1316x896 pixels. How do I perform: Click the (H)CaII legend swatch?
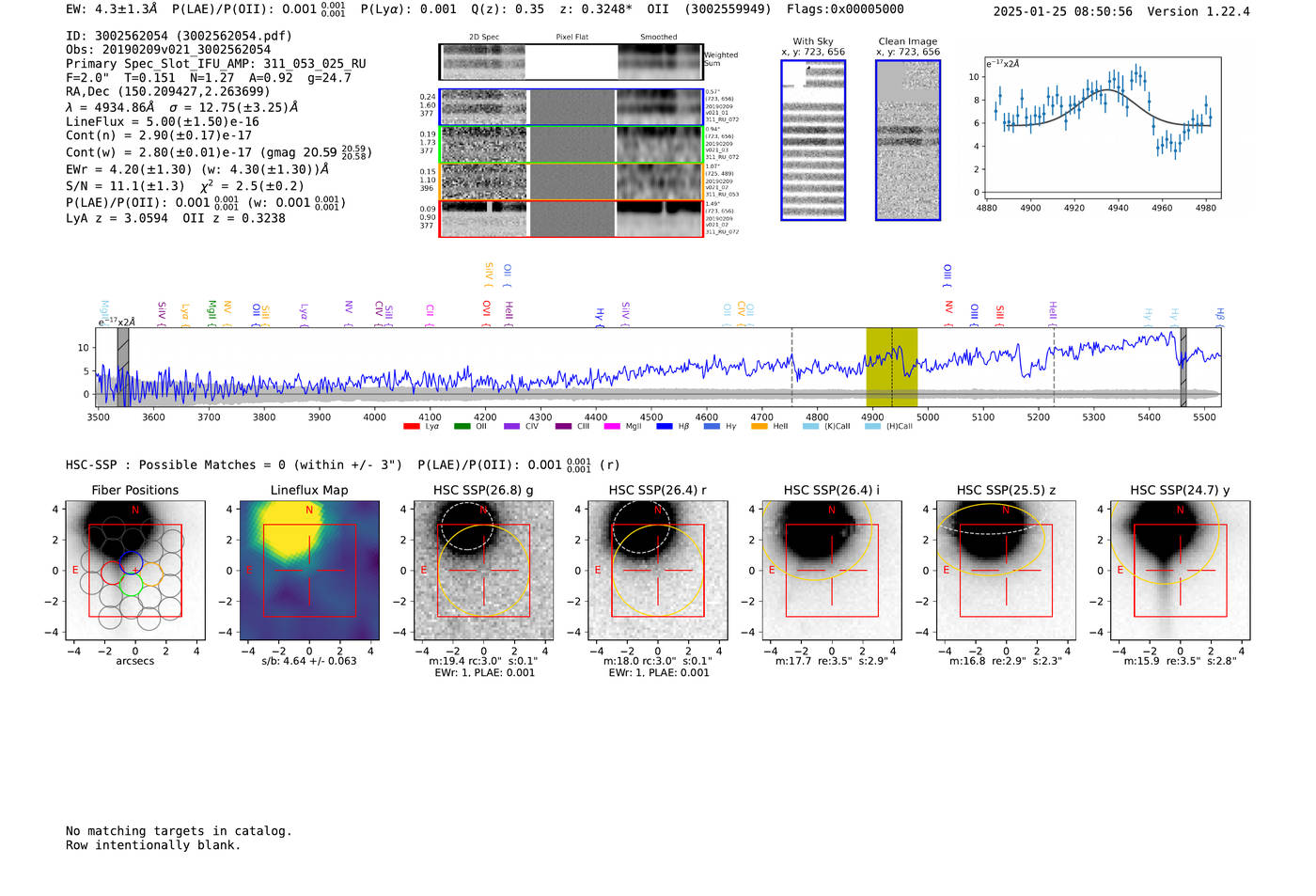coord(872,426)
